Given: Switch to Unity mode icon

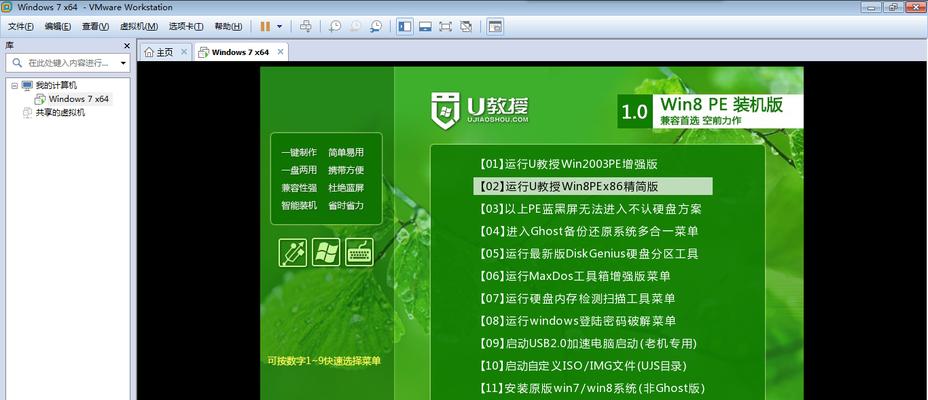Looking at the screenshot, I should [x=466, y=27].
